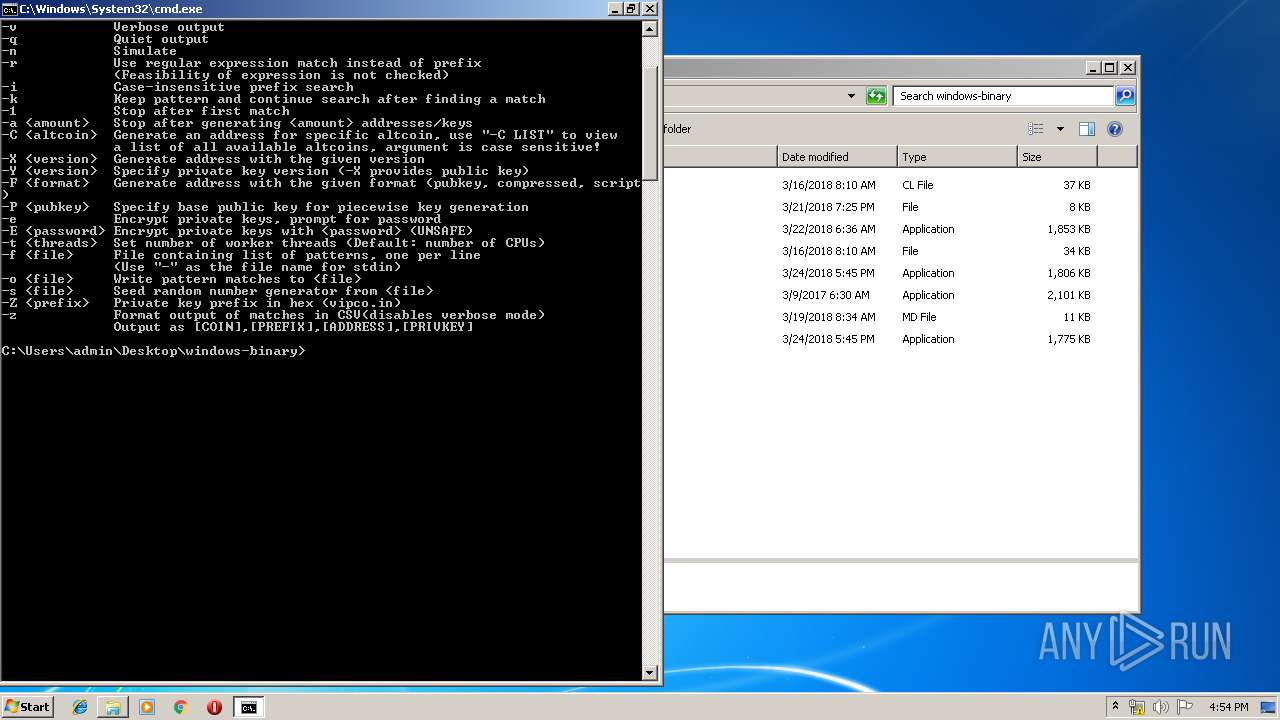1280x720 pixels.
Task: Click the Start button
Action: click(x=27, y=707)
